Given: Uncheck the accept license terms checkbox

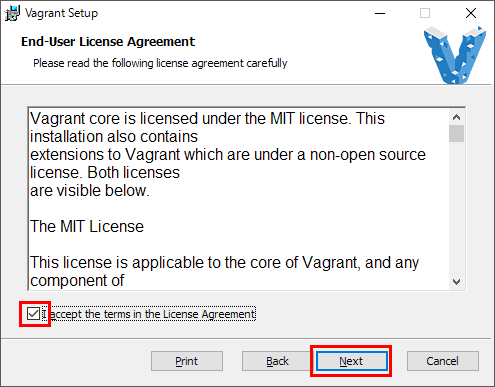Looking at the screenshot, I should (x=33, y=314).
